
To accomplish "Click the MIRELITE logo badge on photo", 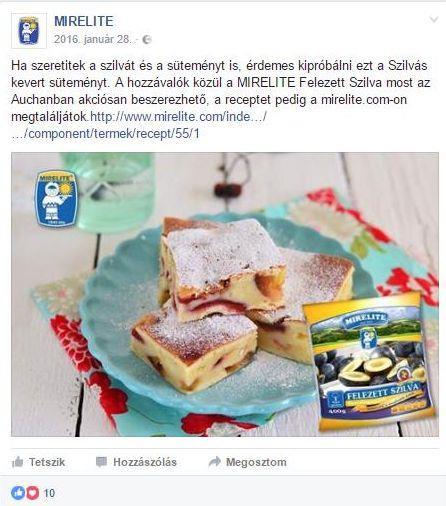I will (x=56, y=198).
